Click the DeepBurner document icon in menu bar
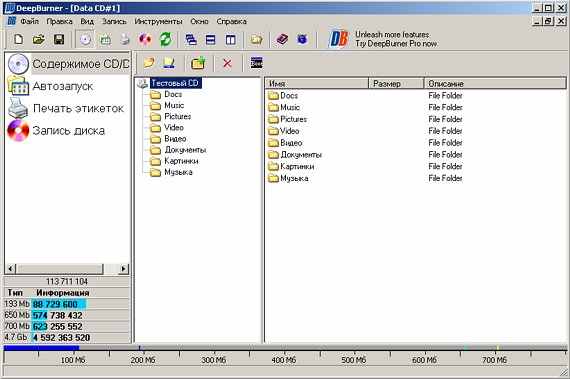The height and width of the screenshot is (379, 570). click(x=11, y=21)
